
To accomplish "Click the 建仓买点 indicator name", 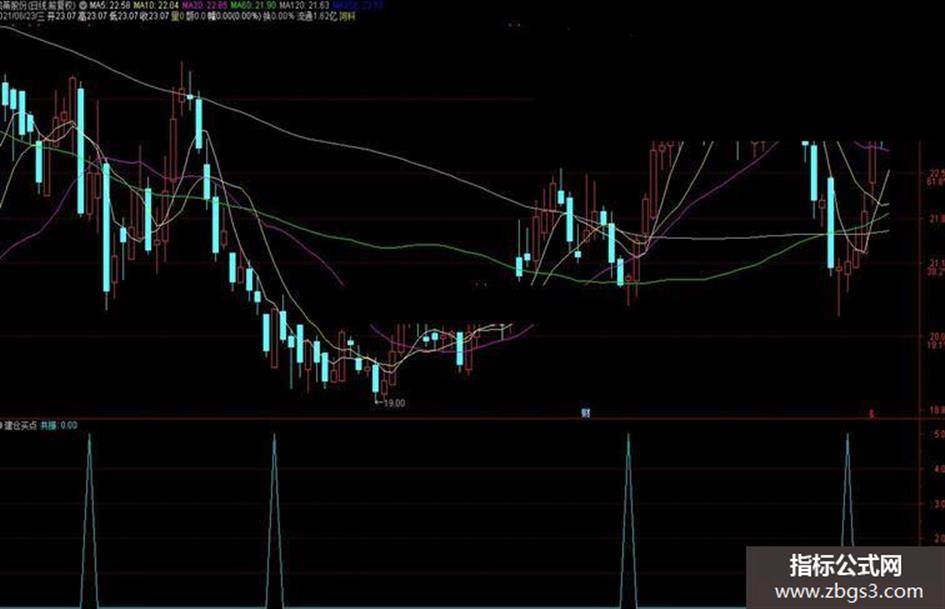I will (21, 425).
